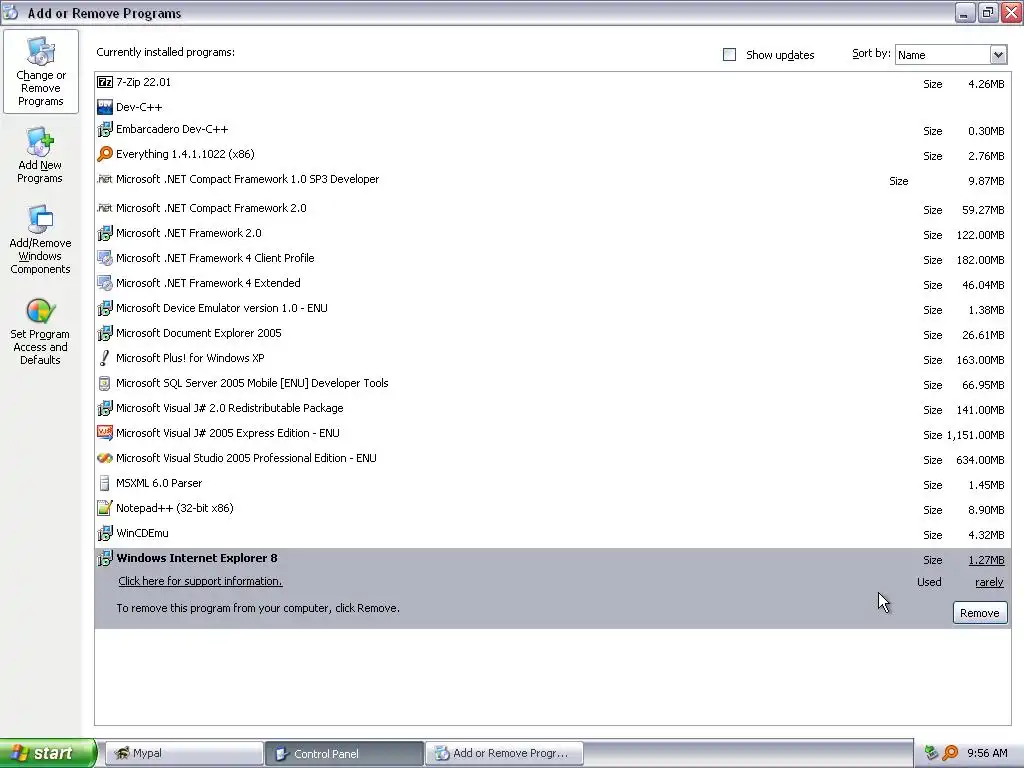
Task: Click Microsoft Plus! for Windows XP icon
Action: click(104, 358)
